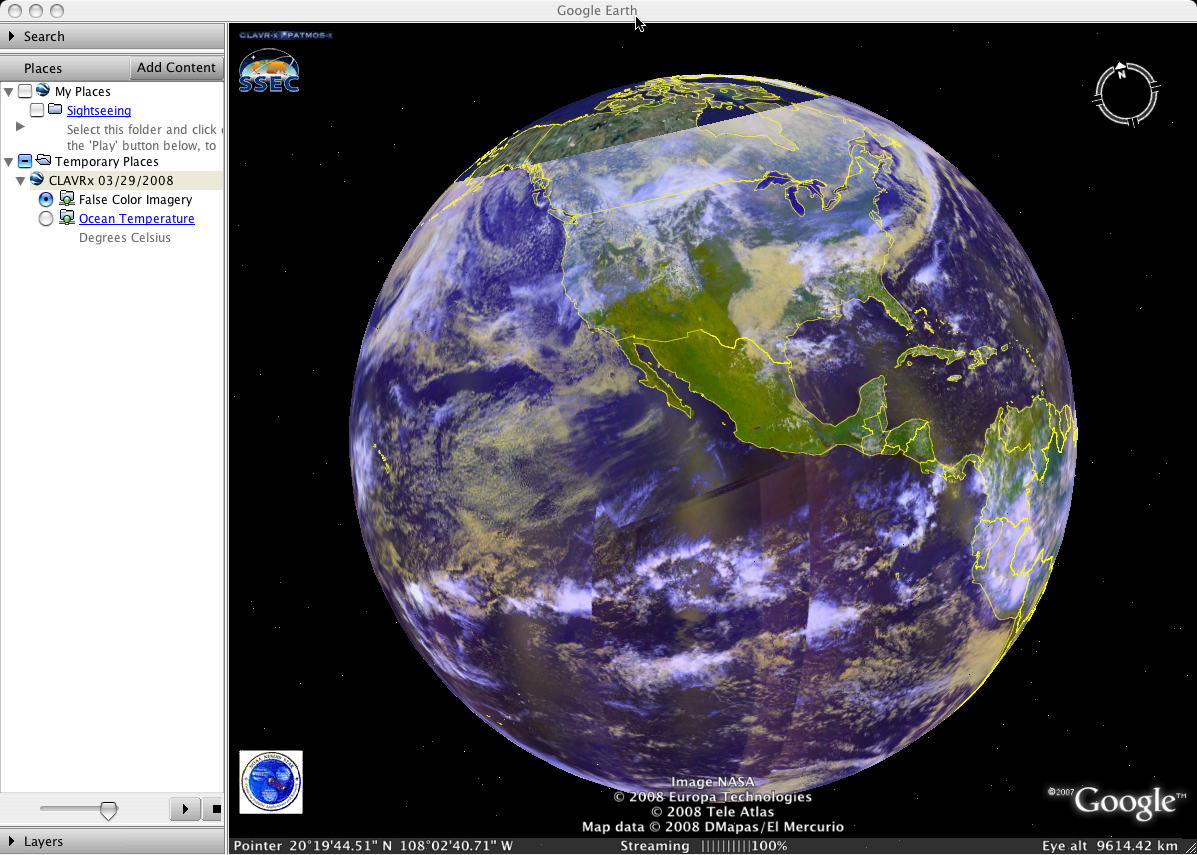Screen dimensions: 1197x855
Task: Click the Google Earth window title
Action: [x=597, y=11]
